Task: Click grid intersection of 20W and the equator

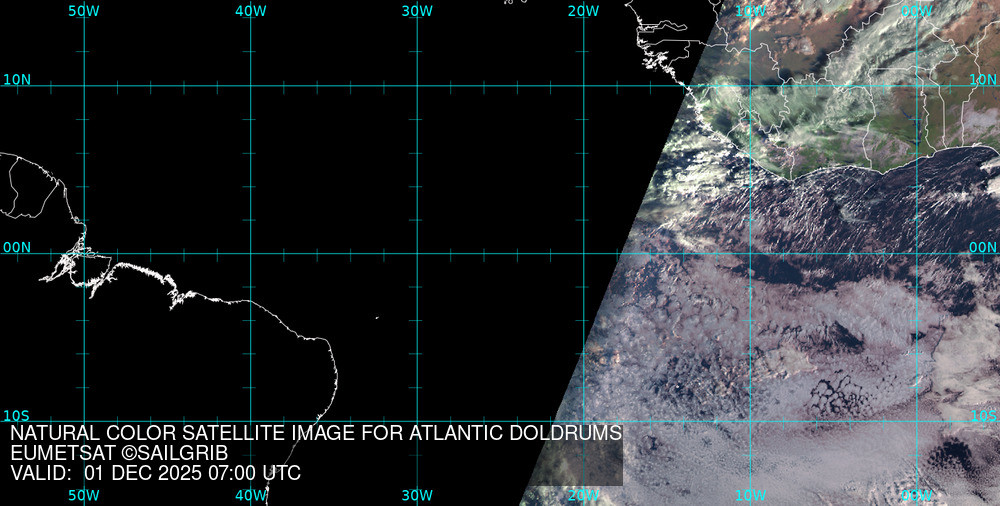Action: (584, 253)
